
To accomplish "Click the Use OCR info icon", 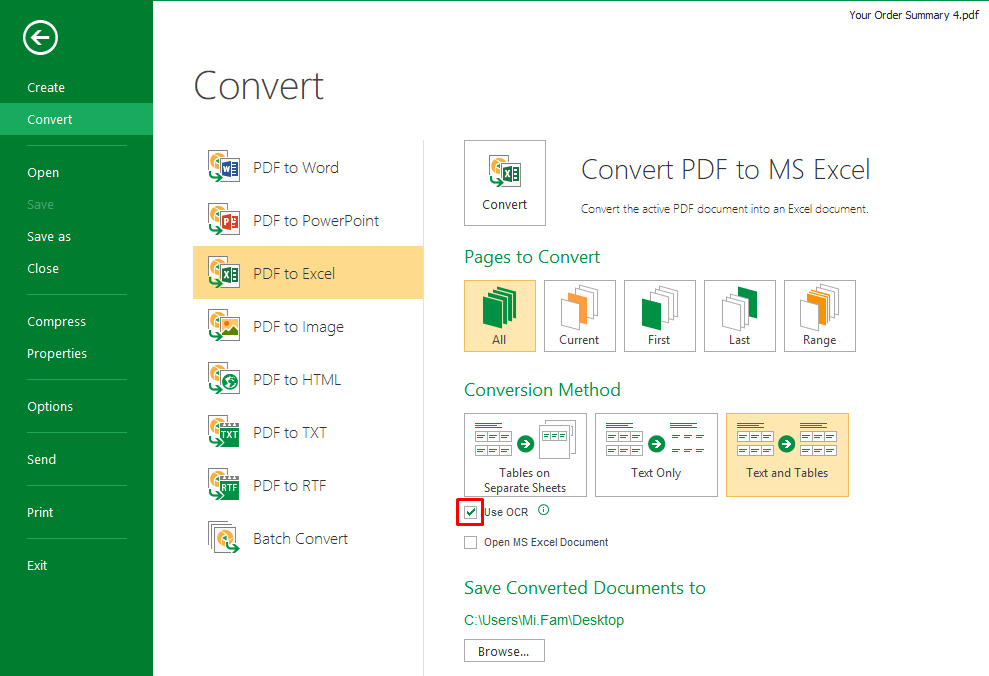I will point(544,510).
